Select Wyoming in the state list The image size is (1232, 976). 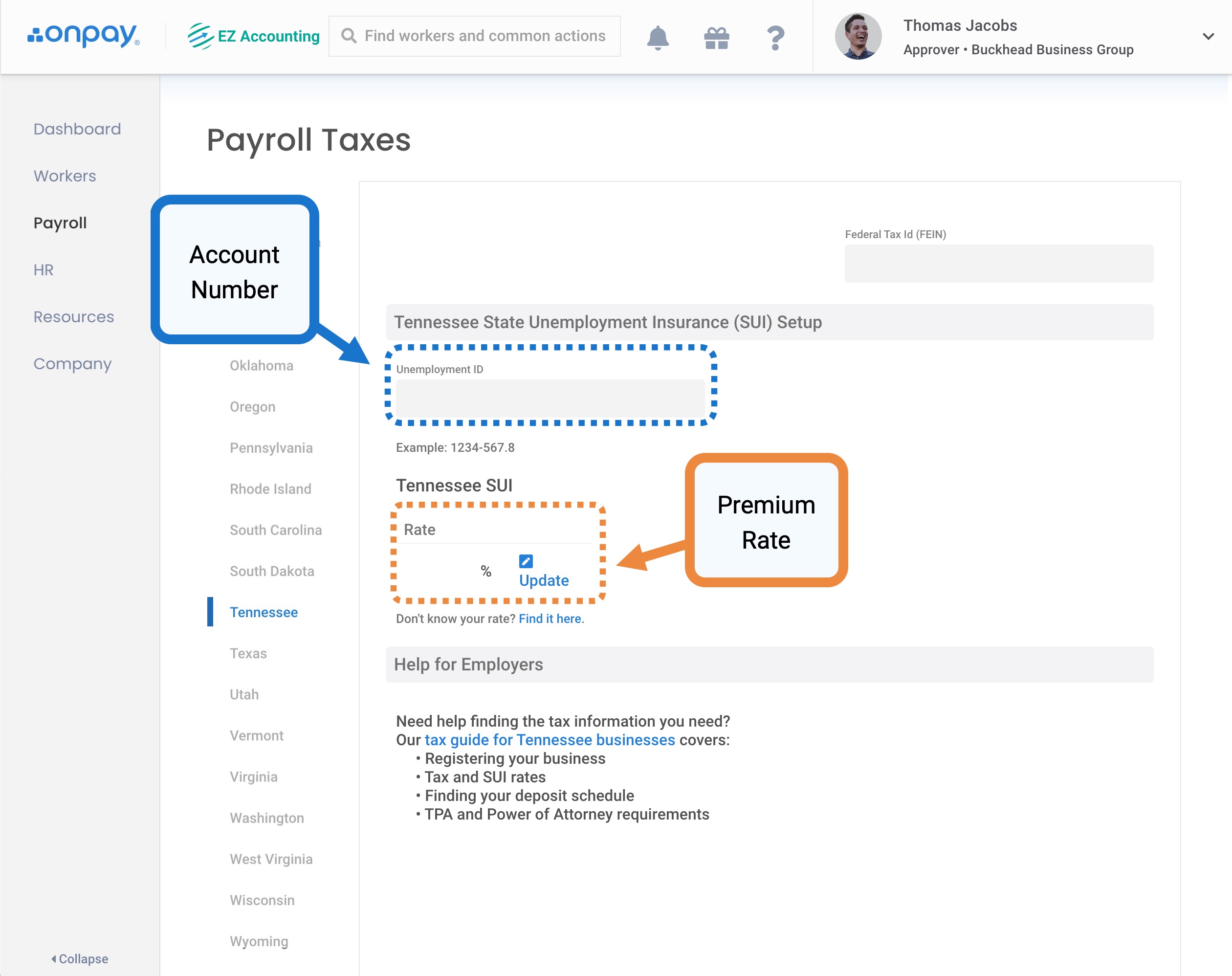pos(259,941)
